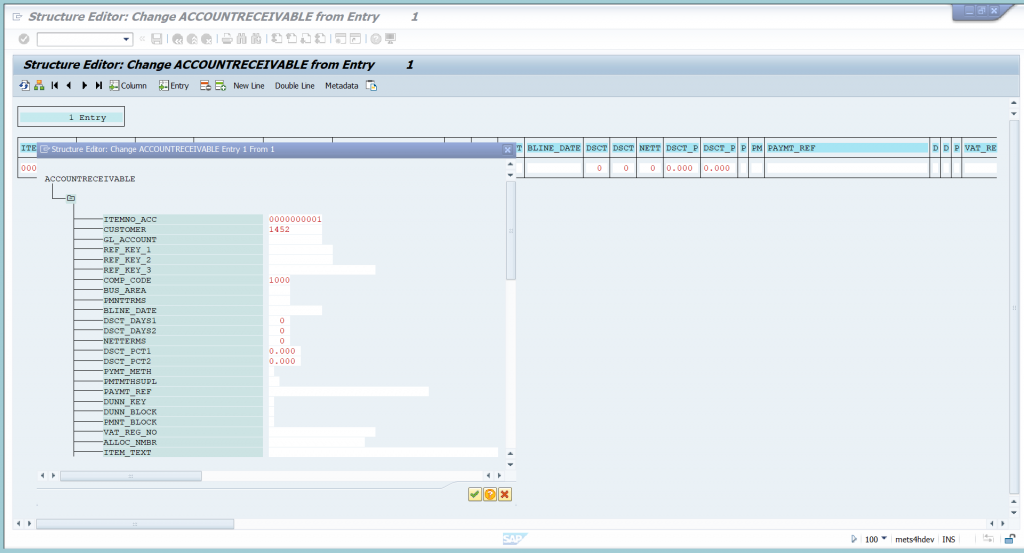Click the BLINE_DATE cell in table row
Image resolution: width=1024 pixels, height=553 pixels.
[x=553, y=168]
